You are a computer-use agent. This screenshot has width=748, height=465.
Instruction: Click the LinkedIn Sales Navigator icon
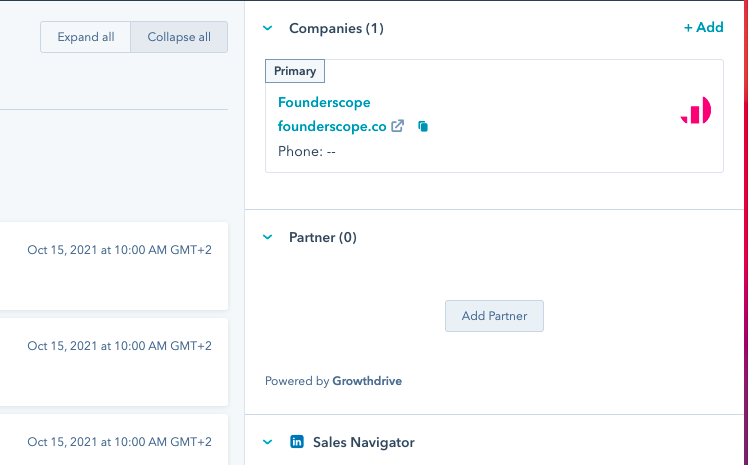pos(297,442)
